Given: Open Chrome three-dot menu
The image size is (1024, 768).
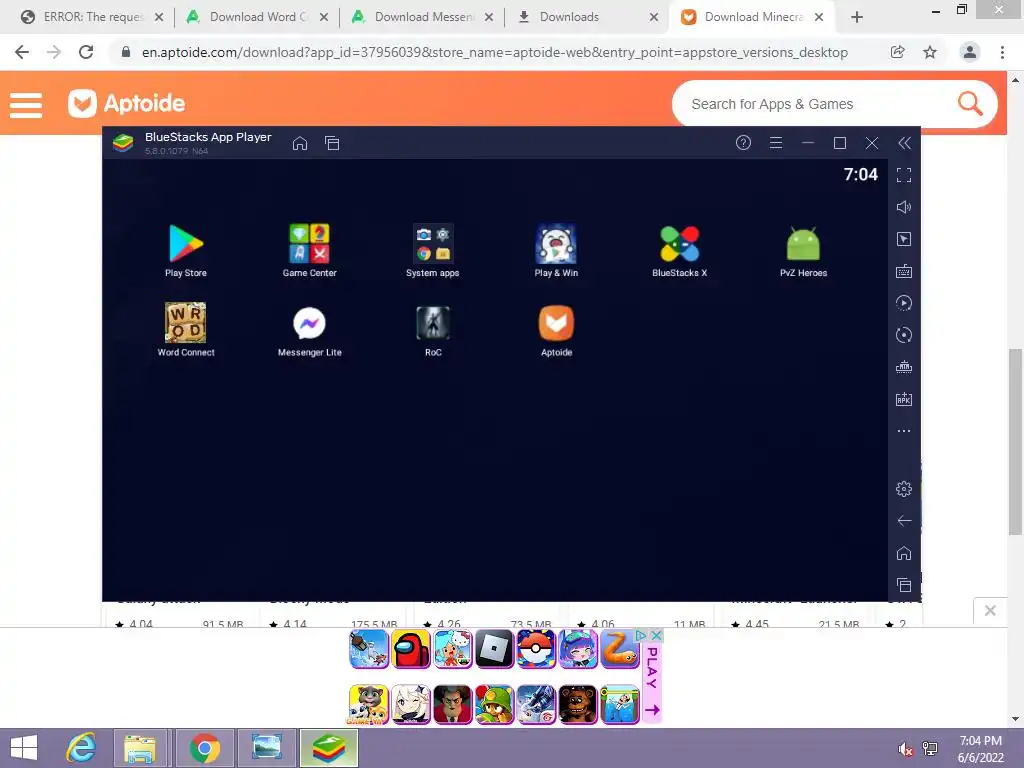Looking at the screenshot, I should point(1002,52).
